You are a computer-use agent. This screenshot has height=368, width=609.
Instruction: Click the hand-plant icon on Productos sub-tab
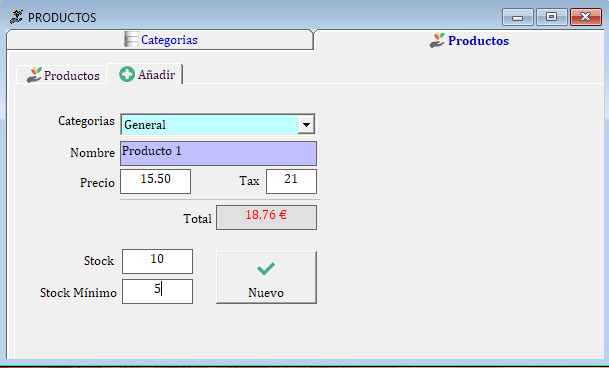tap(34, 75)
